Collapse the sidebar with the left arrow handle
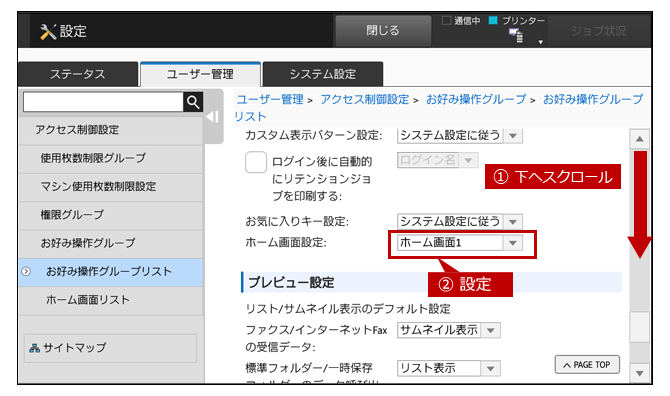 click(213, 117)
